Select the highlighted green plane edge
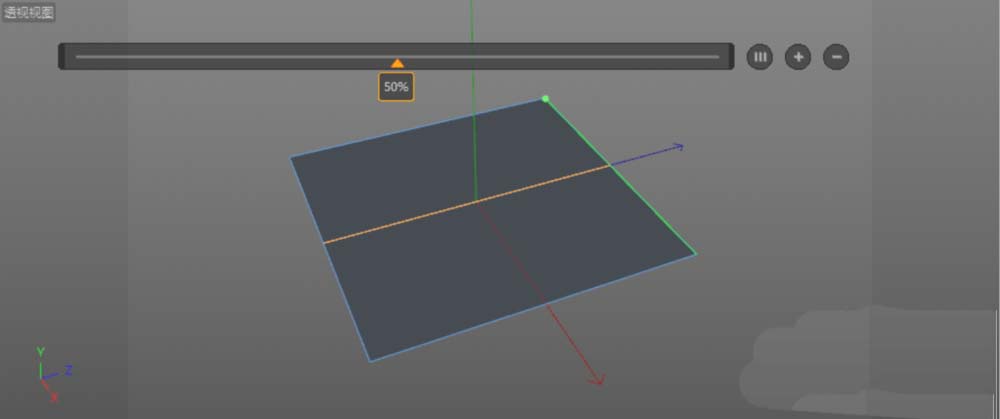Viewport: 1000px width, 419px height. click(x=621, y=177)
